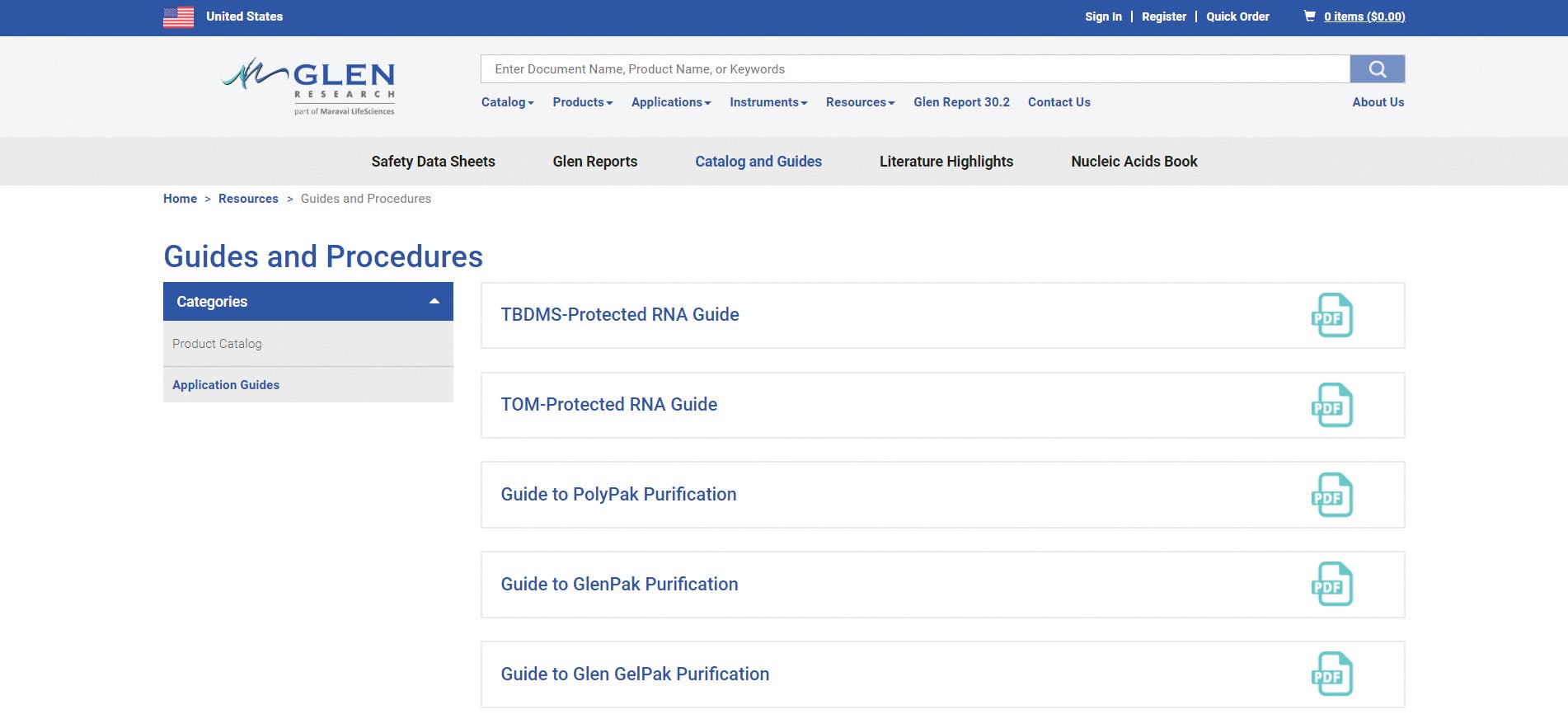The width and height of the screenshot is (1568, 719).
Task: Open PDF icon for Glen GelPak Purification
Action: (x=1331, y=674)
